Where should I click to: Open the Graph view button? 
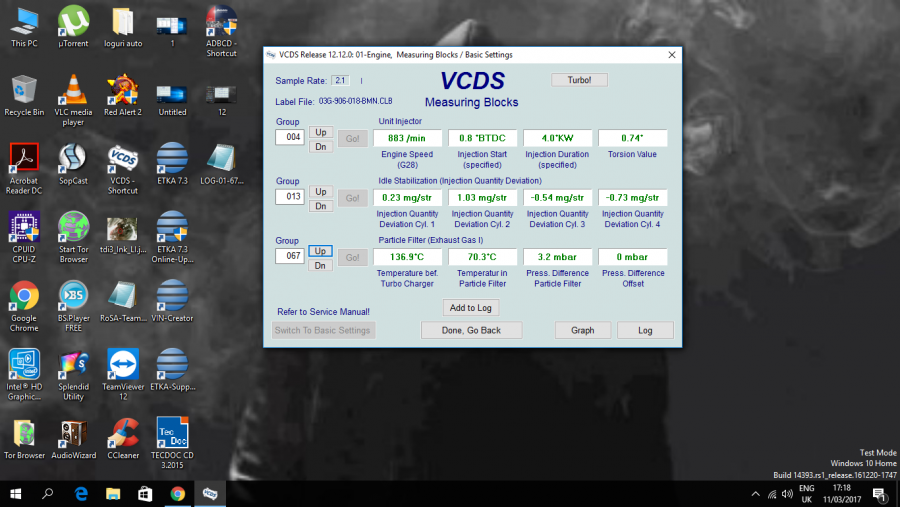point(582,330)
